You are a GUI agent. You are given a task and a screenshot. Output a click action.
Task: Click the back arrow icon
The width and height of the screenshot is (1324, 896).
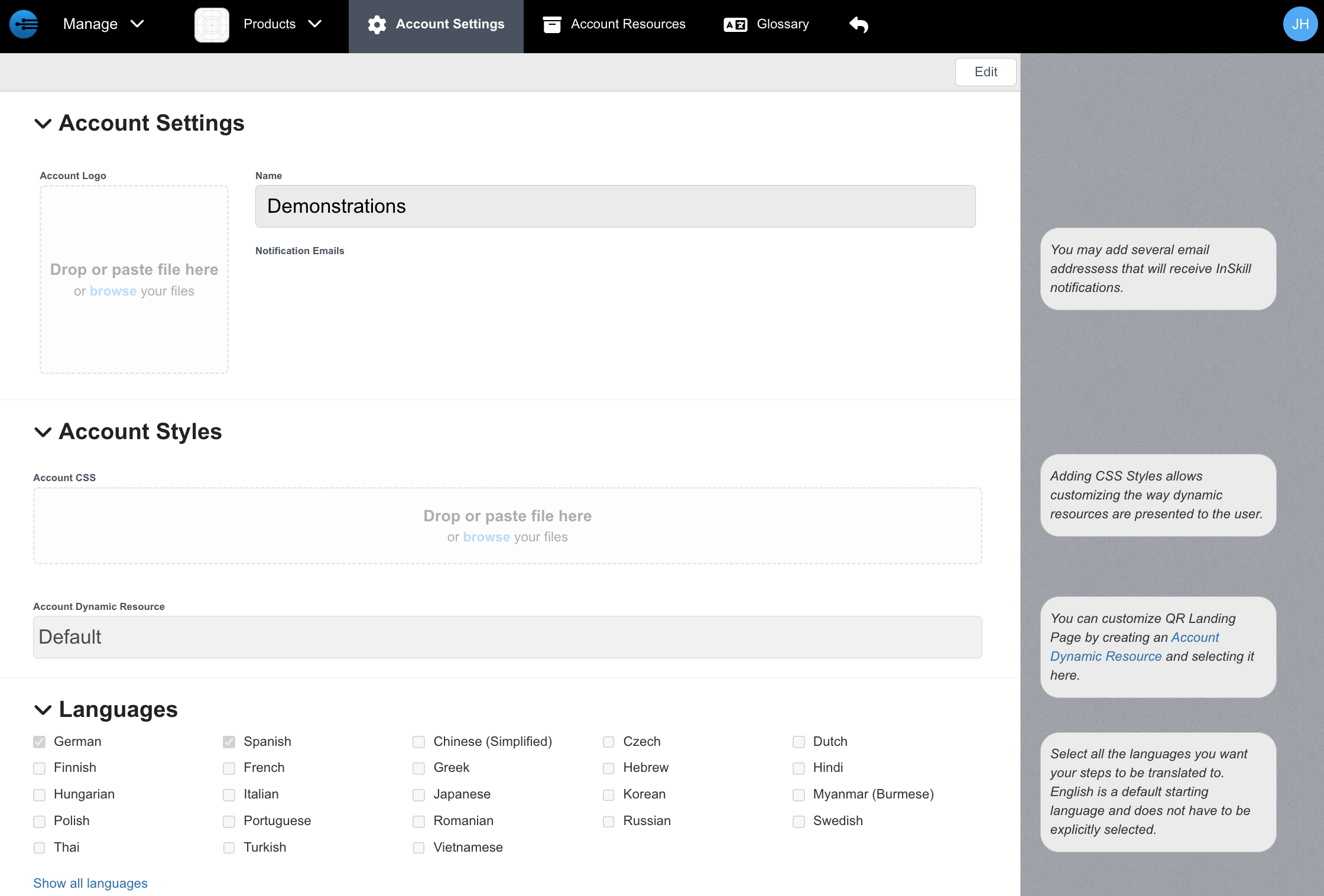point(858,24)
